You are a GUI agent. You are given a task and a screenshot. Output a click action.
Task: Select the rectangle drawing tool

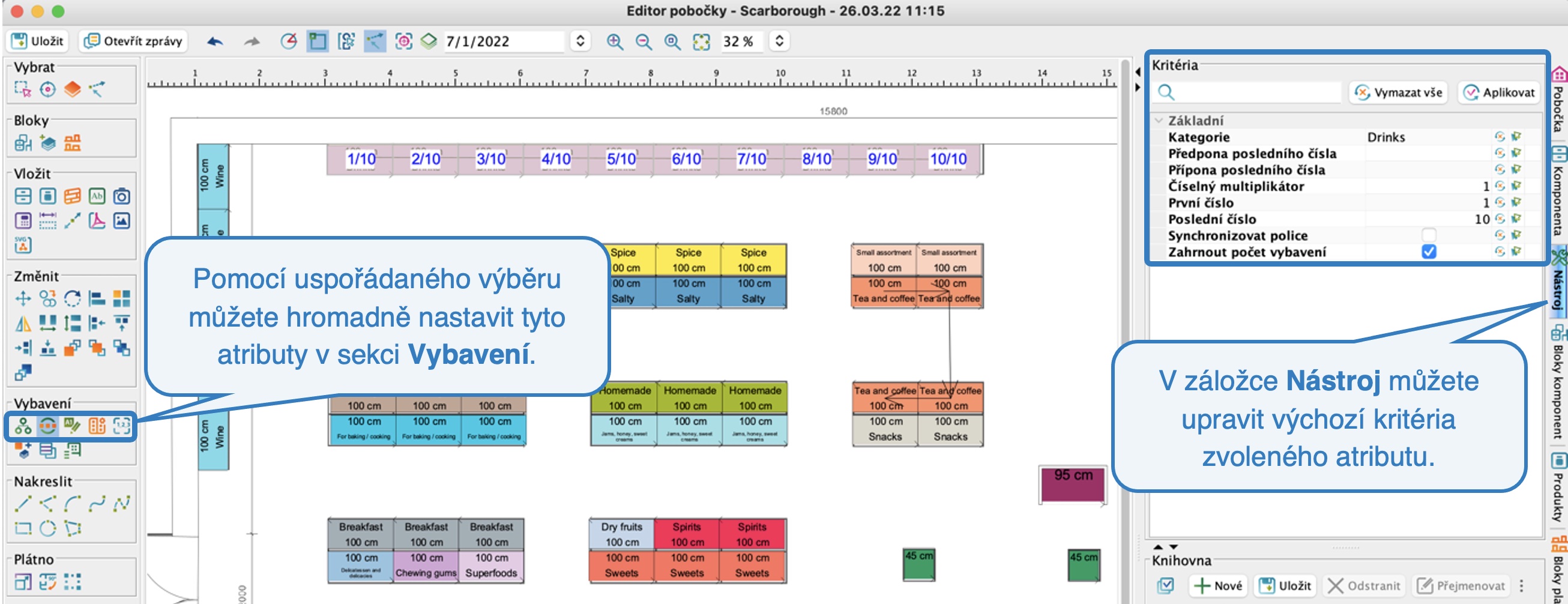(x=23, y=528)
